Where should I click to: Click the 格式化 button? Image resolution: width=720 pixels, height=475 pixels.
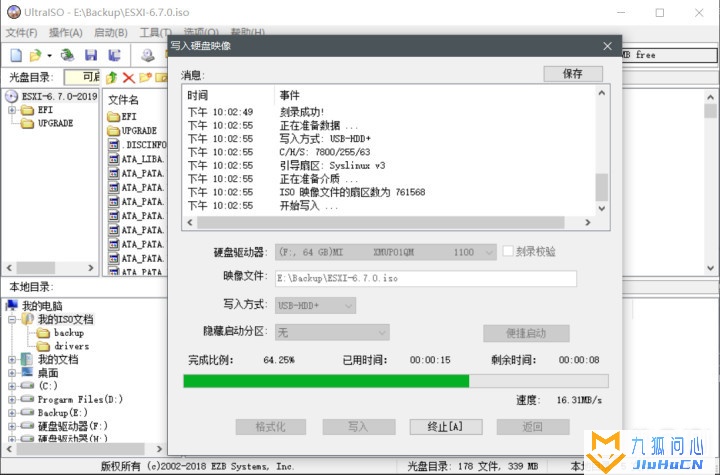pos(270,427)
